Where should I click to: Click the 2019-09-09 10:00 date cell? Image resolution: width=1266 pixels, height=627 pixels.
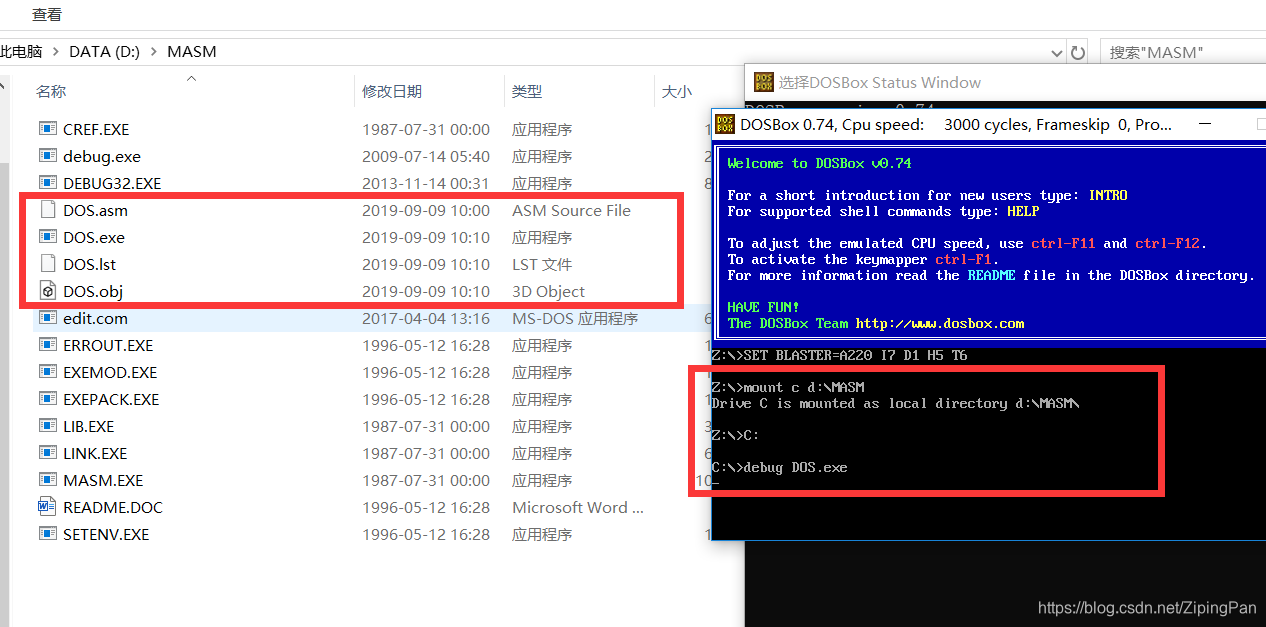point(426,210)
